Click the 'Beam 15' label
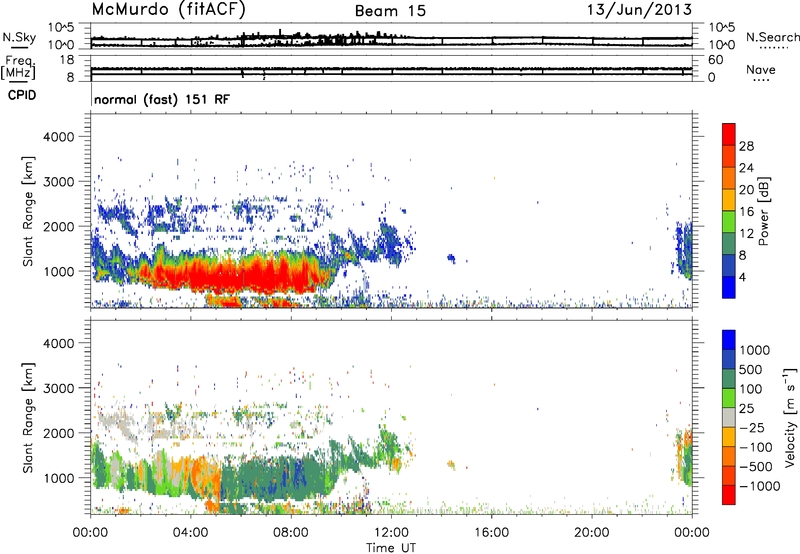The image size is (800, 554). click(x=390, y=11)
